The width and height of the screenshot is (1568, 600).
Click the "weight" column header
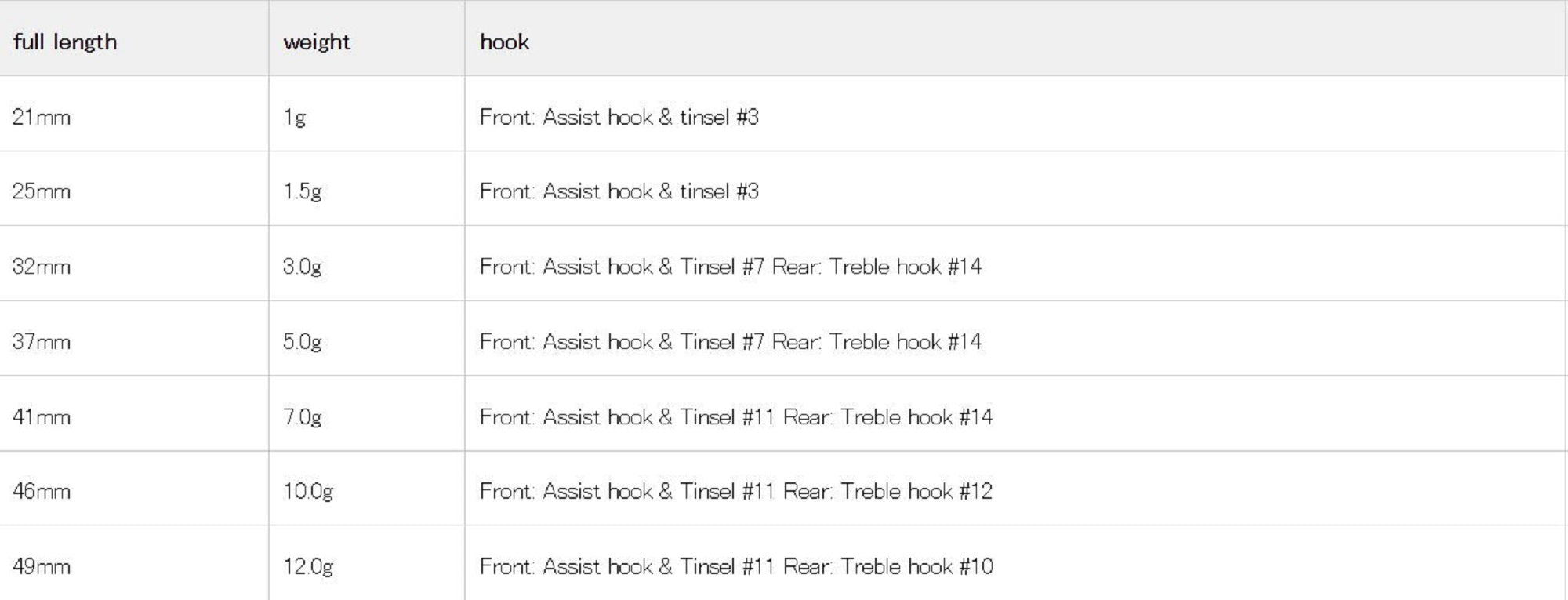317,42
